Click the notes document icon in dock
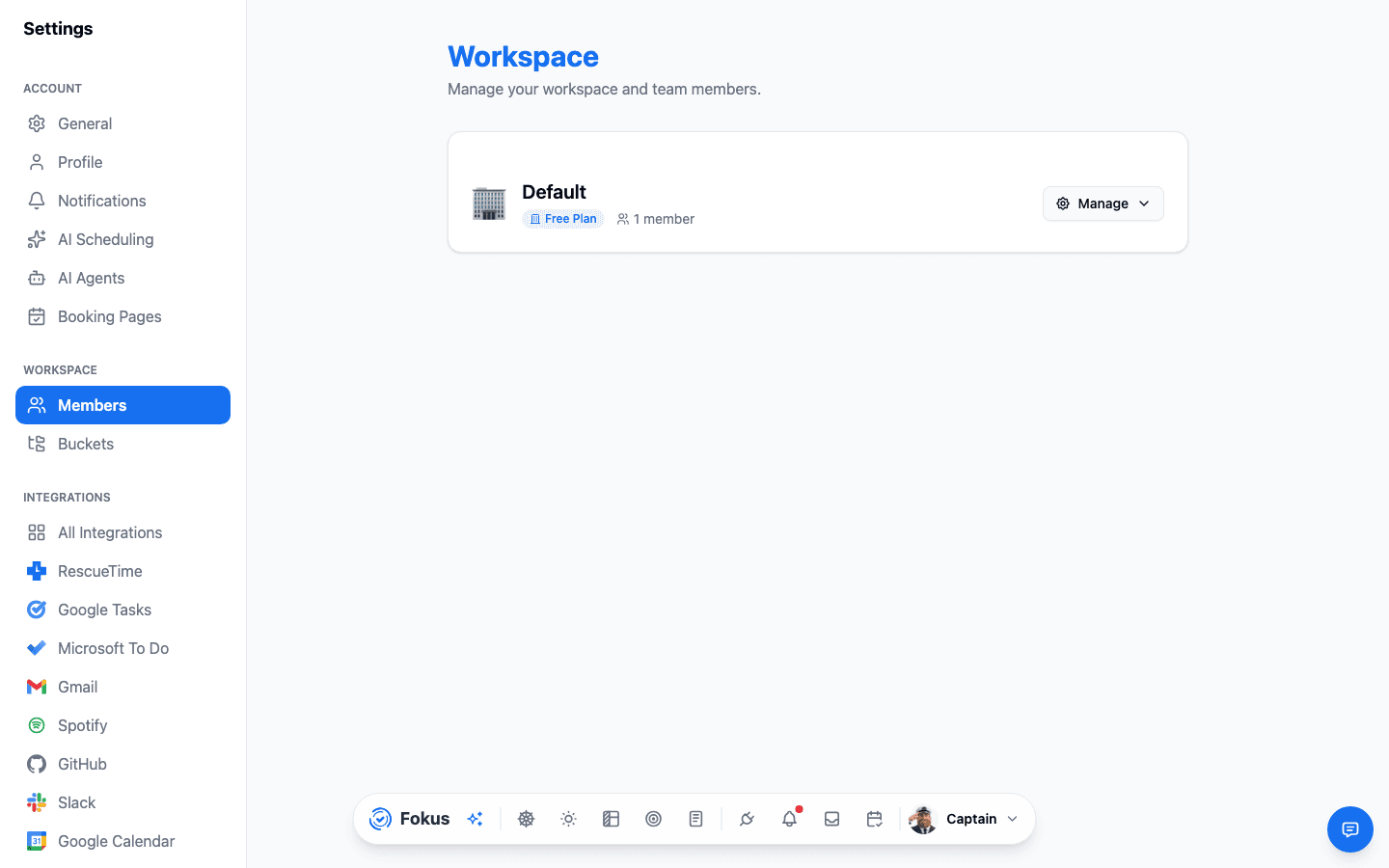 point(696,819)
